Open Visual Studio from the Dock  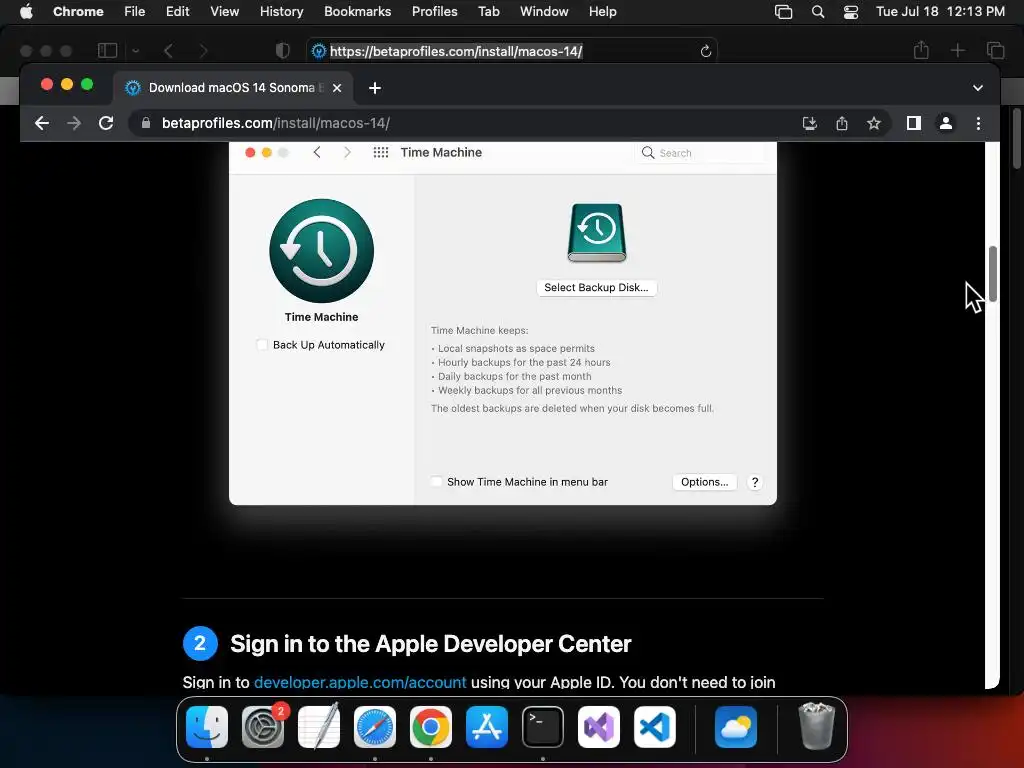click(x=599, y=727)
